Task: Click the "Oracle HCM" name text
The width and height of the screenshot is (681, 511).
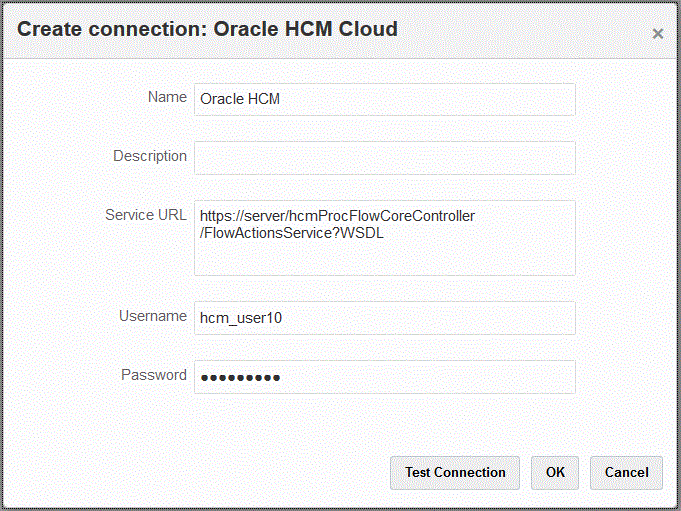Action: pos(241,99)
